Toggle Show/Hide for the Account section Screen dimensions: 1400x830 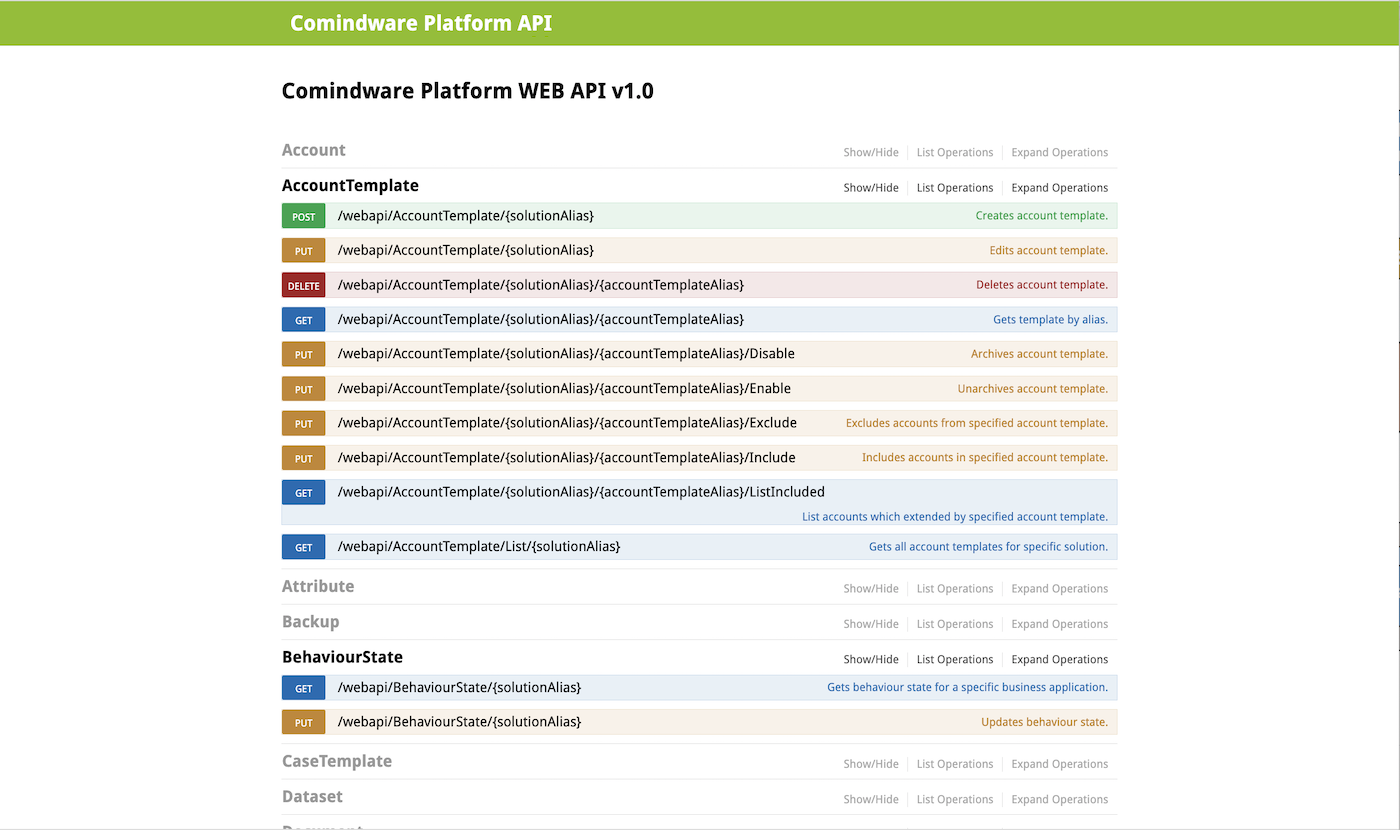click(870, 153)
